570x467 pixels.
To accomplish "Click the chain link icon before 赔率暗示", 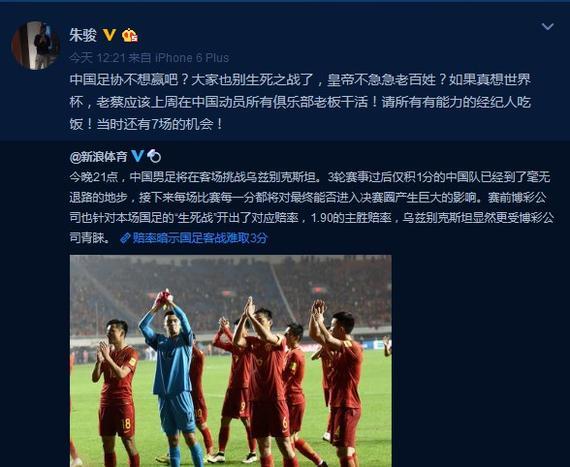I will [x=125, y=238].
